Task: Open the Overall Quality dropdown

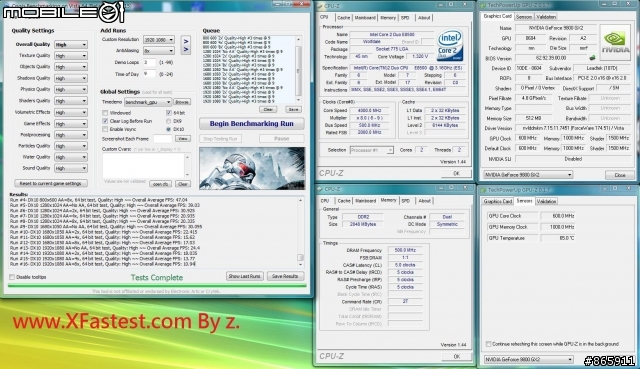Action: tap(71, 44)
